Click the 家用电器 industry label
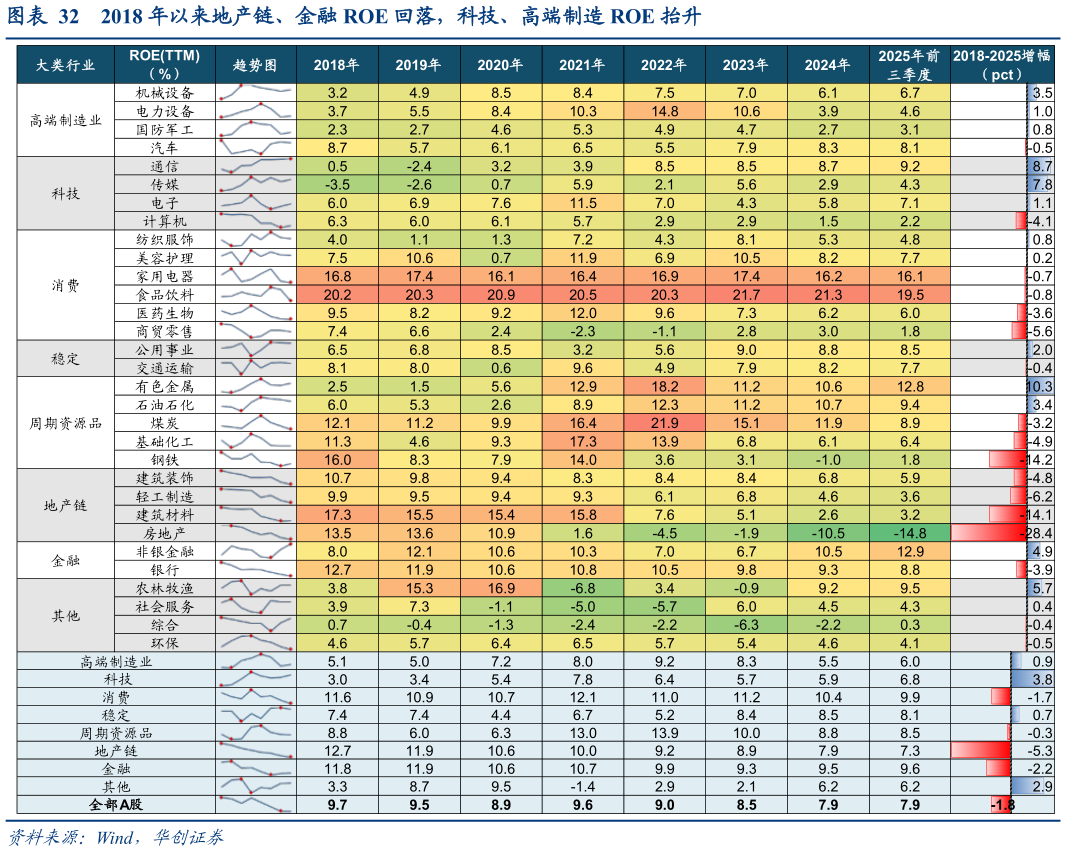The image size is (1066, 851). 165,276
